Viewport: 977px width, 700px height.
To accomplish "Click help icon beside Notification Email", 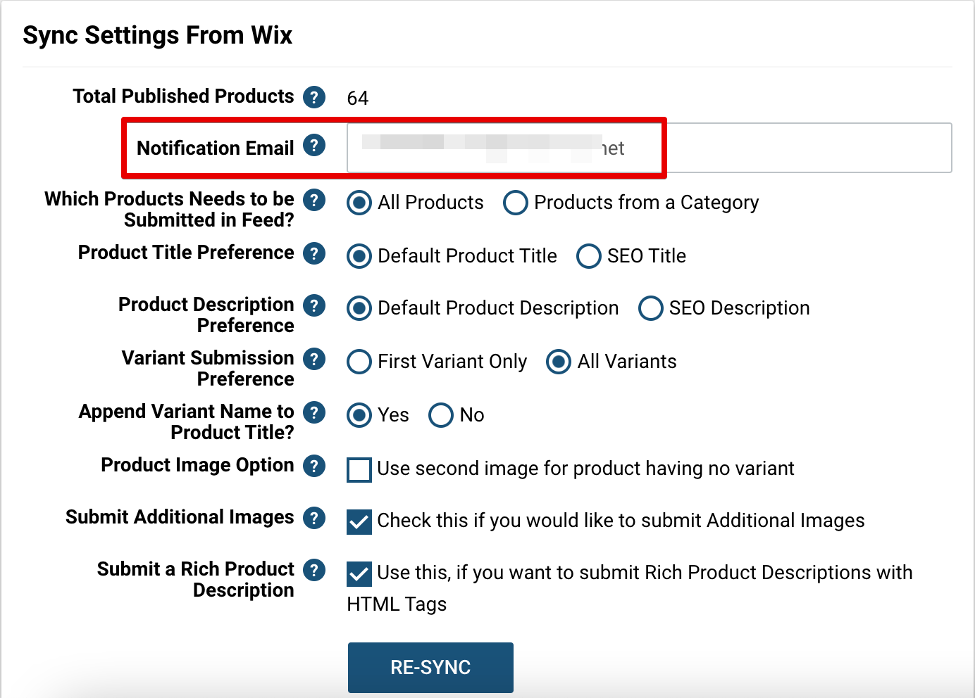I will 314,146.
